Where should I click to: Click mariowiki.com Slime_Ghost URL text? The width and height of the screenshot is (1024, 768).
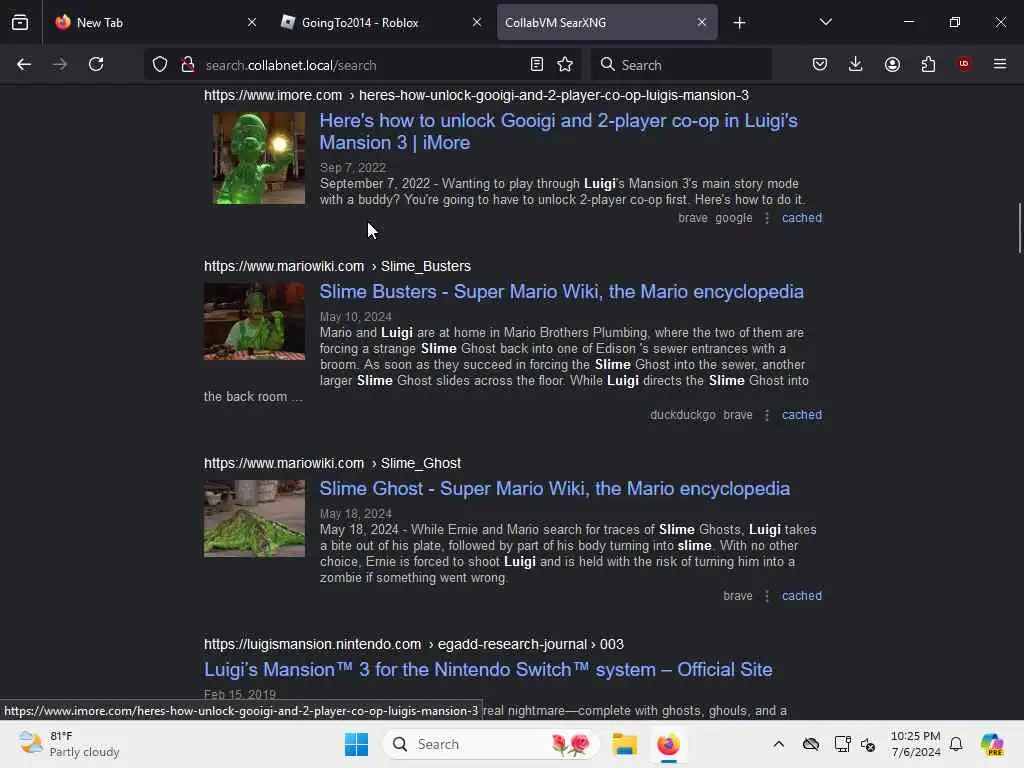coord(332,464)
